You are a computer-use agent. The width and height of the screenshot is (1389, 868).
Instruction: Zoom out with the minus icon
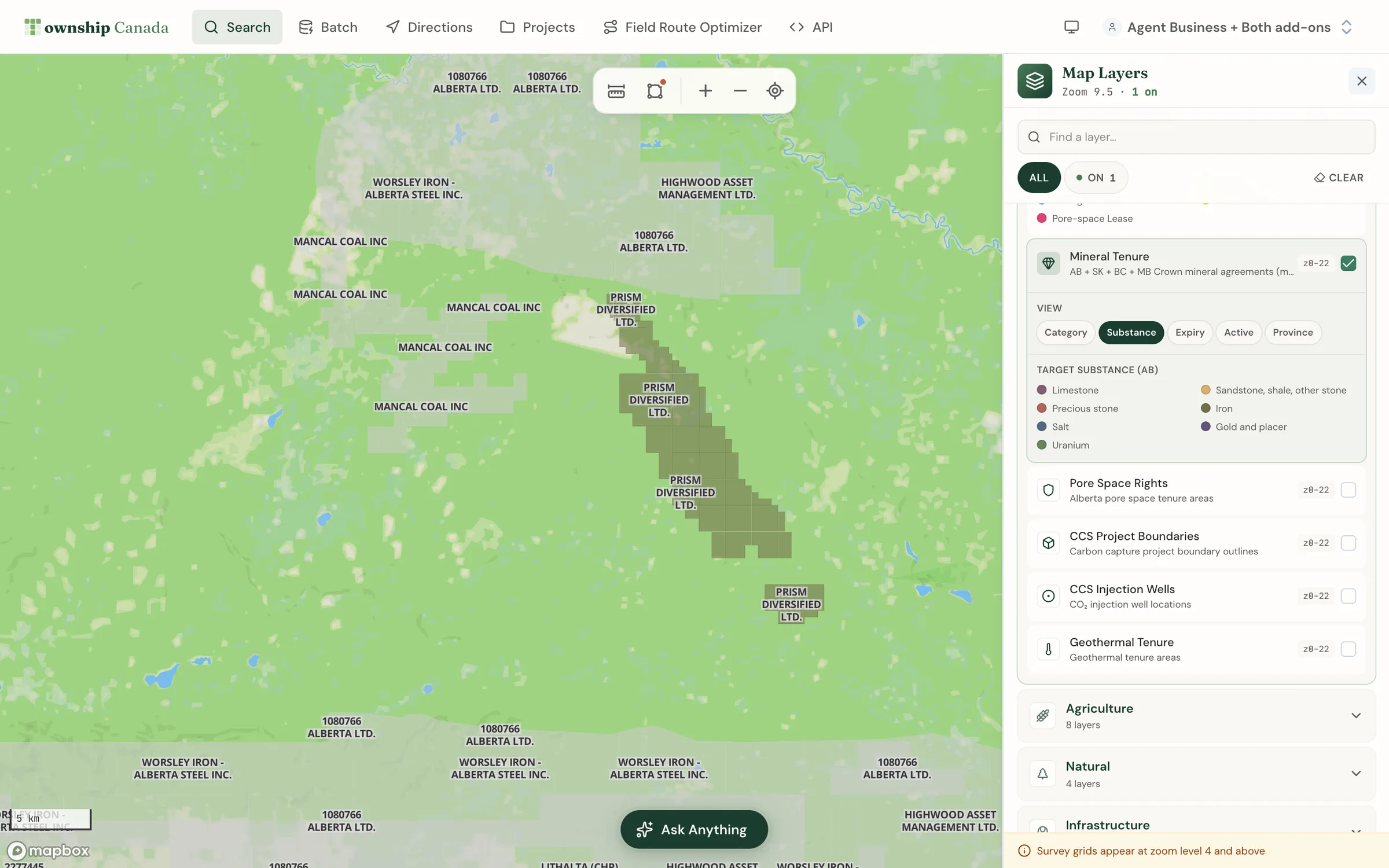coord(740,91)
